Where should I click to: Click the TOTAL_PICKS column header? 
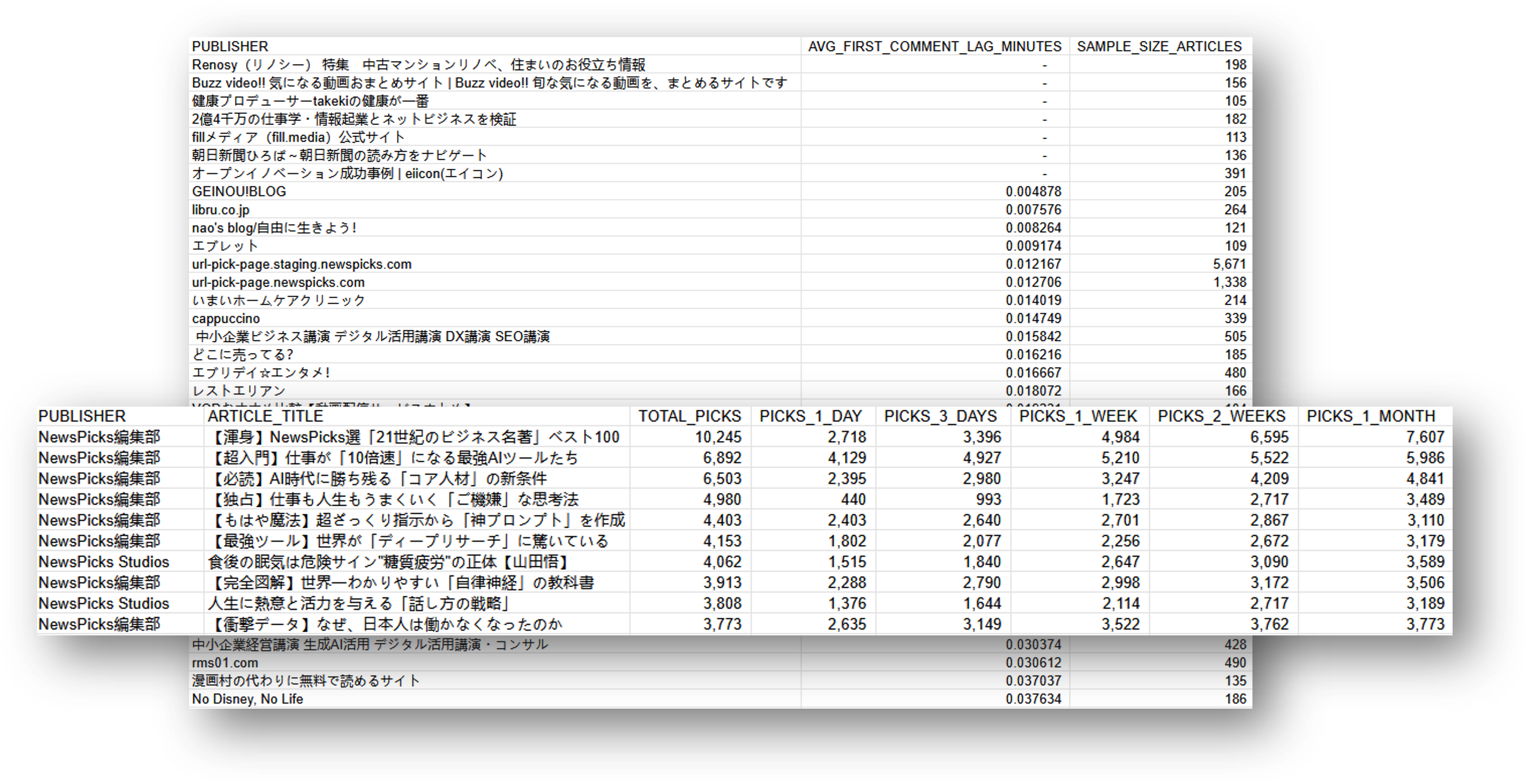coord(689,416)
